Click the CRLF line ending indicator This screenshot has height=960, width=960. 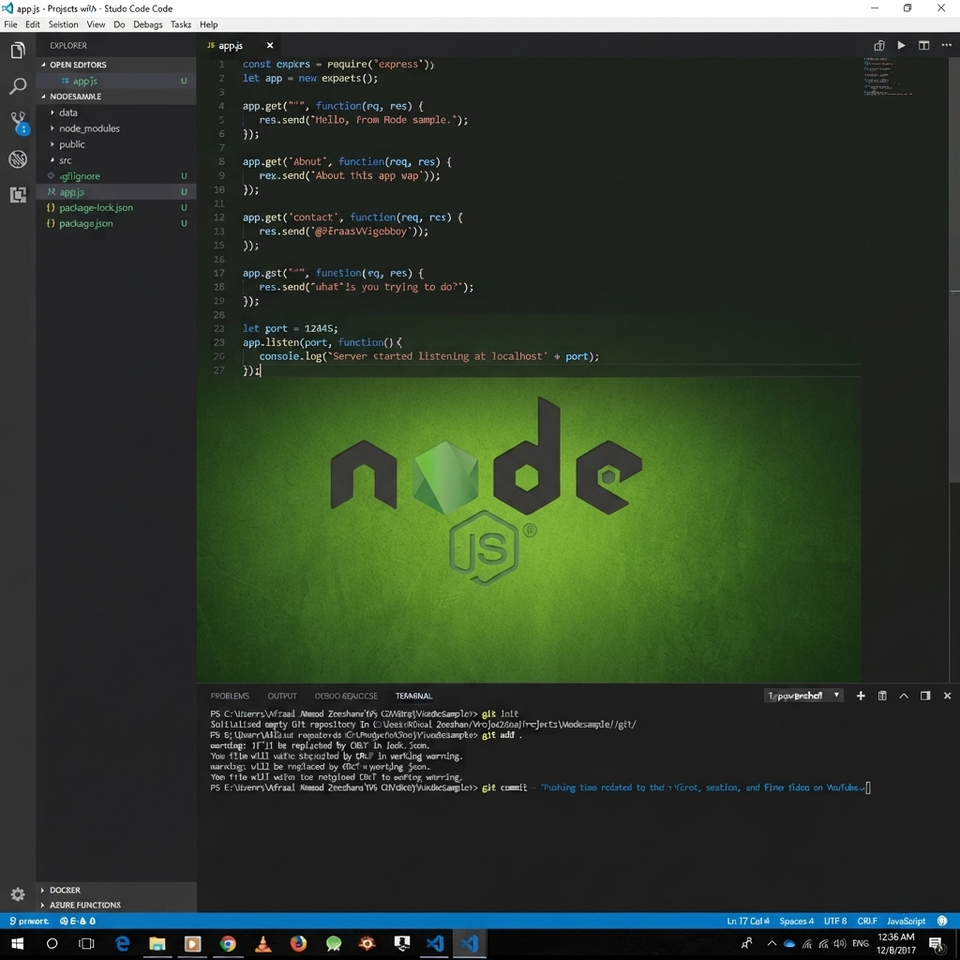pyautogui.click(x=867, y=921)
